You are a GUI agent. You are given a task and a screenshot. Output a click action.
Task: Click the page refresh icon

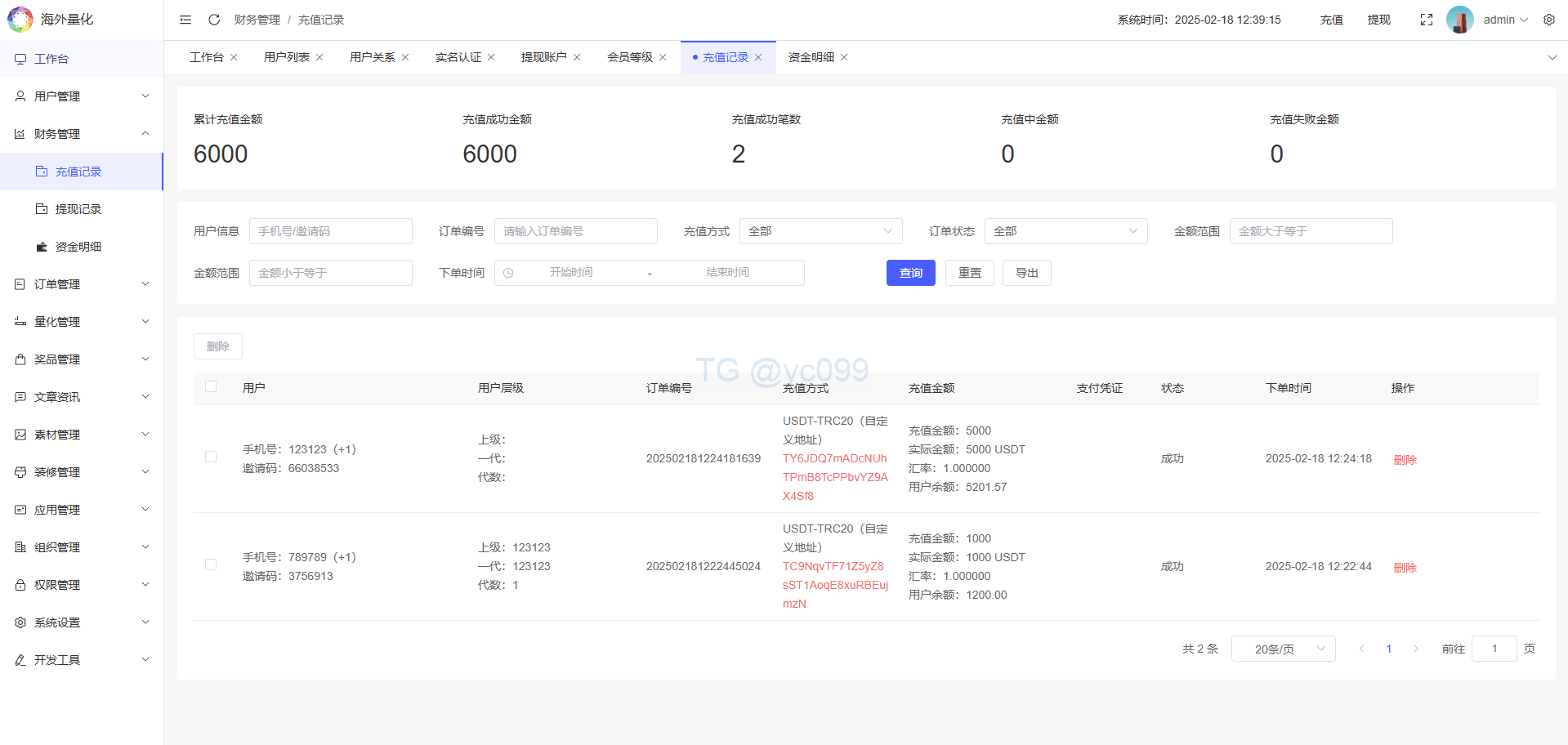(214, 20)
